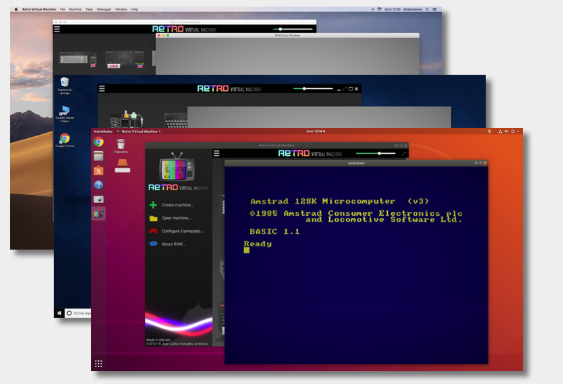Click Configure Gamepads... in RVM sidebar
The height and width of the screenshot is (384, 563).
tap(183, 231)
